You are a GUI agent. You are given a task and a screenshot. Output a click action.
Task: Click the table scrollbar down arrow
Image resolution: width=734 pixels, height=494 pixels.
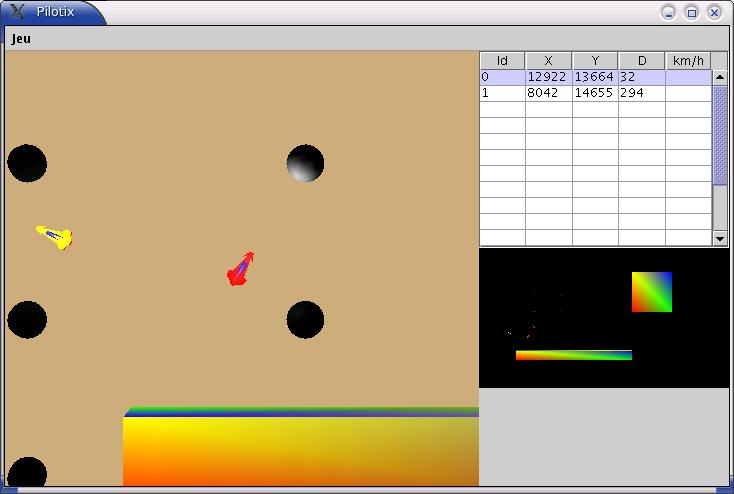(720, 238)
